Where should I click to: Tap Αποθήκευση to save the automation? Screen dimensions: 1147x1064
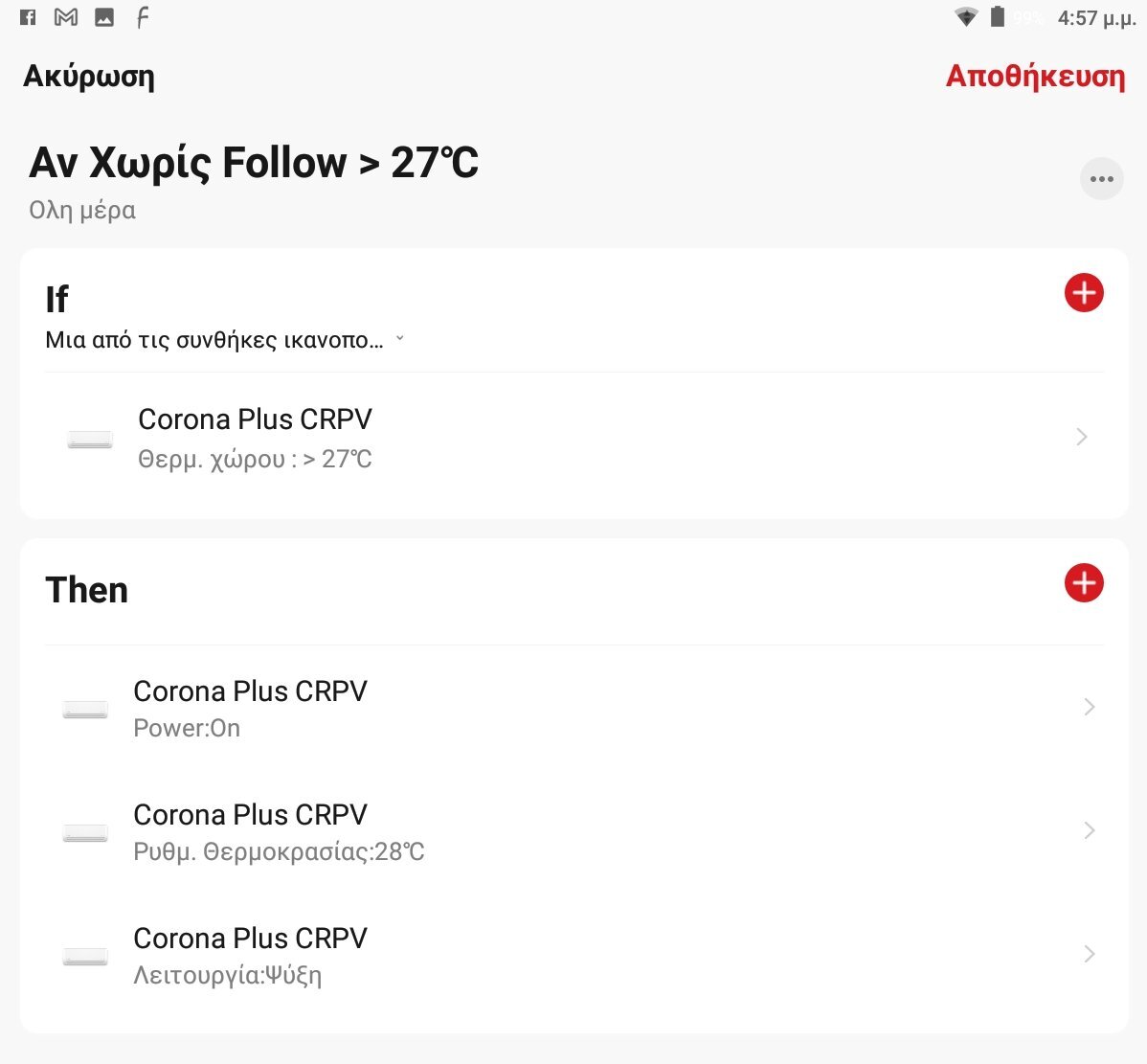point(1035,76)
